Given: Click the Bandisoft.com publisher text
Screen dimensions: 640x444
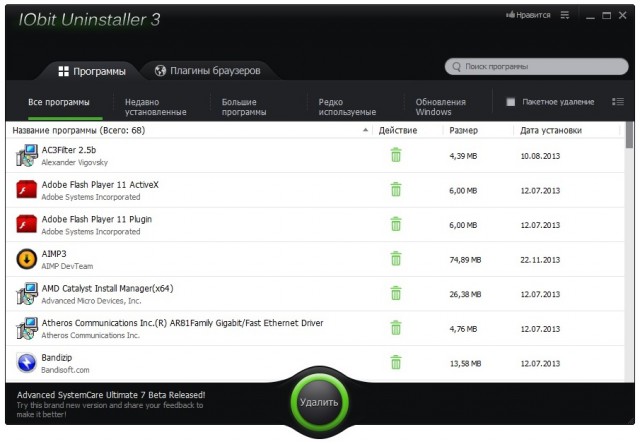Looking at the screenshot, I should tap(65, 370).
